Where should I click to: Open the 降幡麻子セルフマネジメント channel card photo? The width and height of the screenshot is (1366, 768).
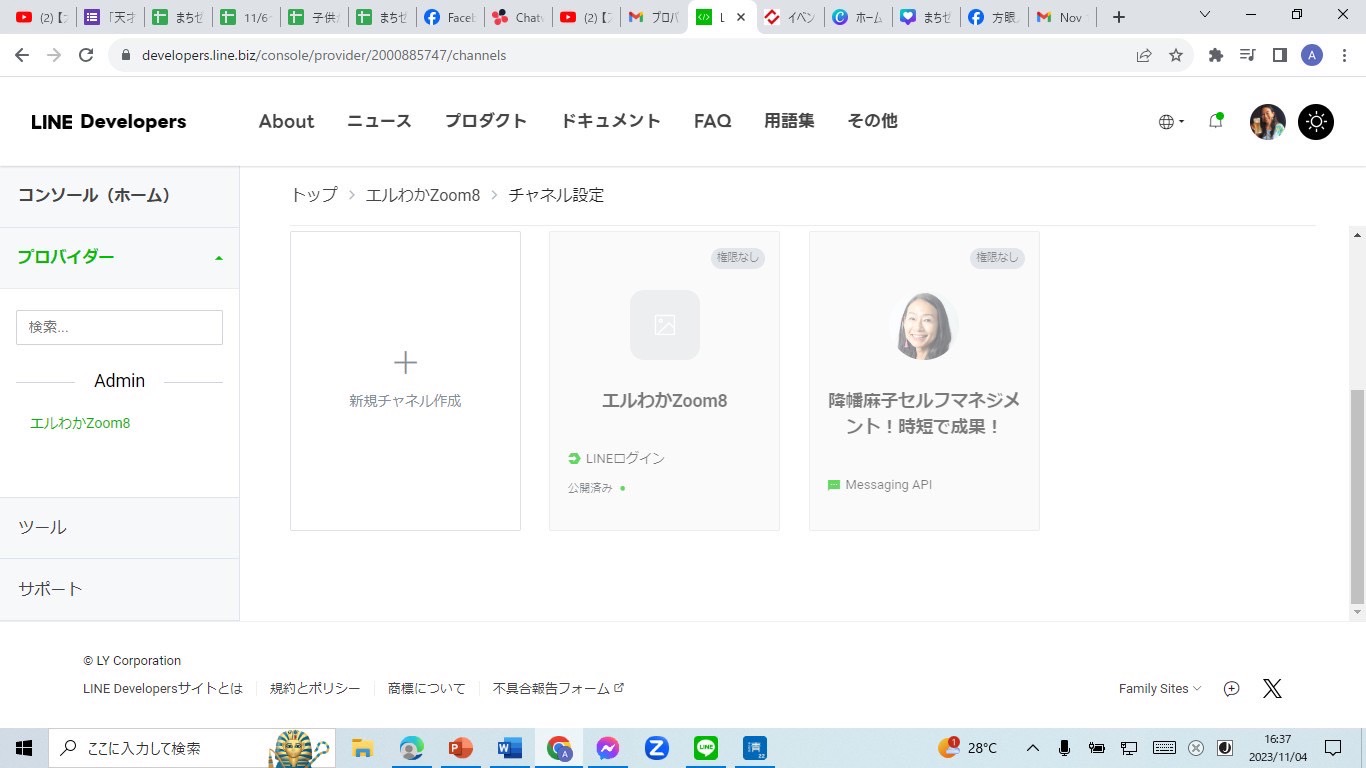click(923, 325)
